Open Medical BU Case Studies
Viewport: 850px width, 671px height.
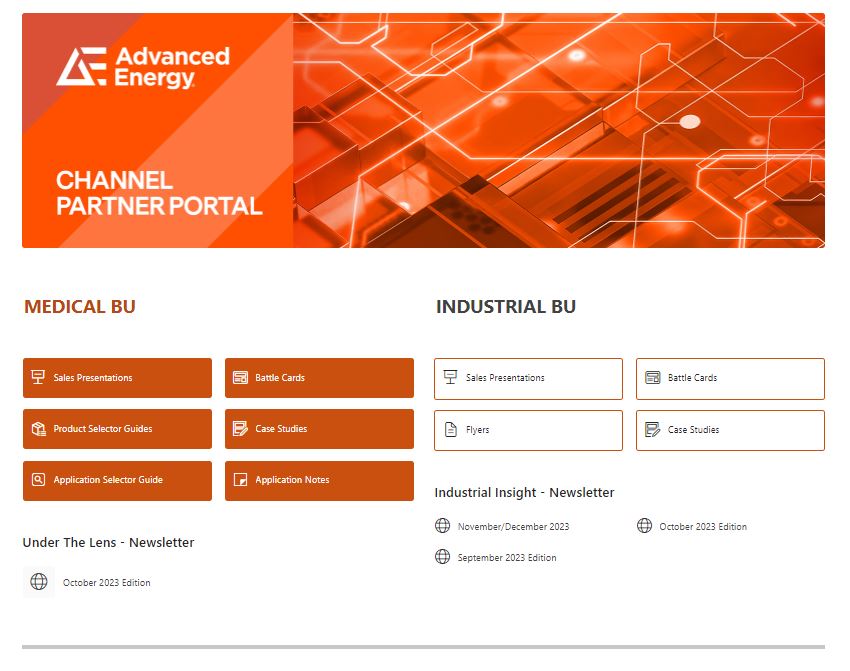319,429
